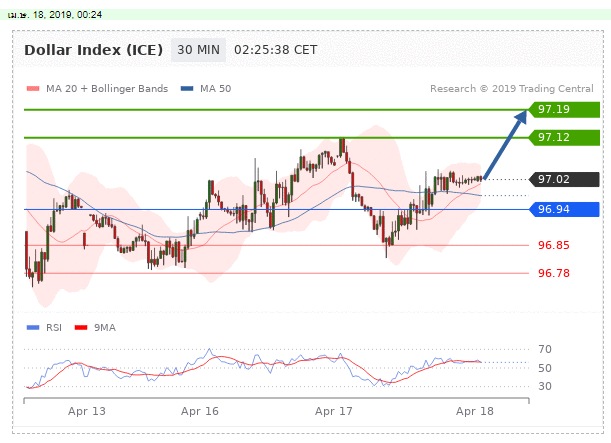Click the blue upward forecast arrow
This screenshot has width=611, height=443.
pyautogui.click(x=505, y=145)
